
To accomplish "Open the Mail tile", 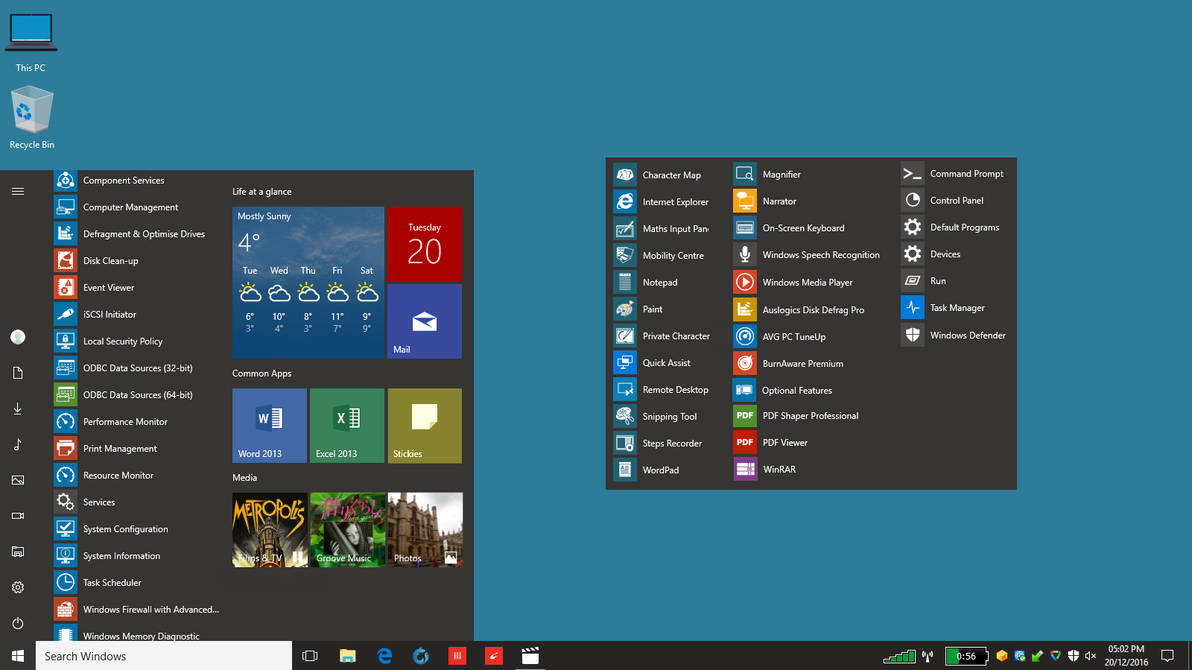I will (424, 321).
